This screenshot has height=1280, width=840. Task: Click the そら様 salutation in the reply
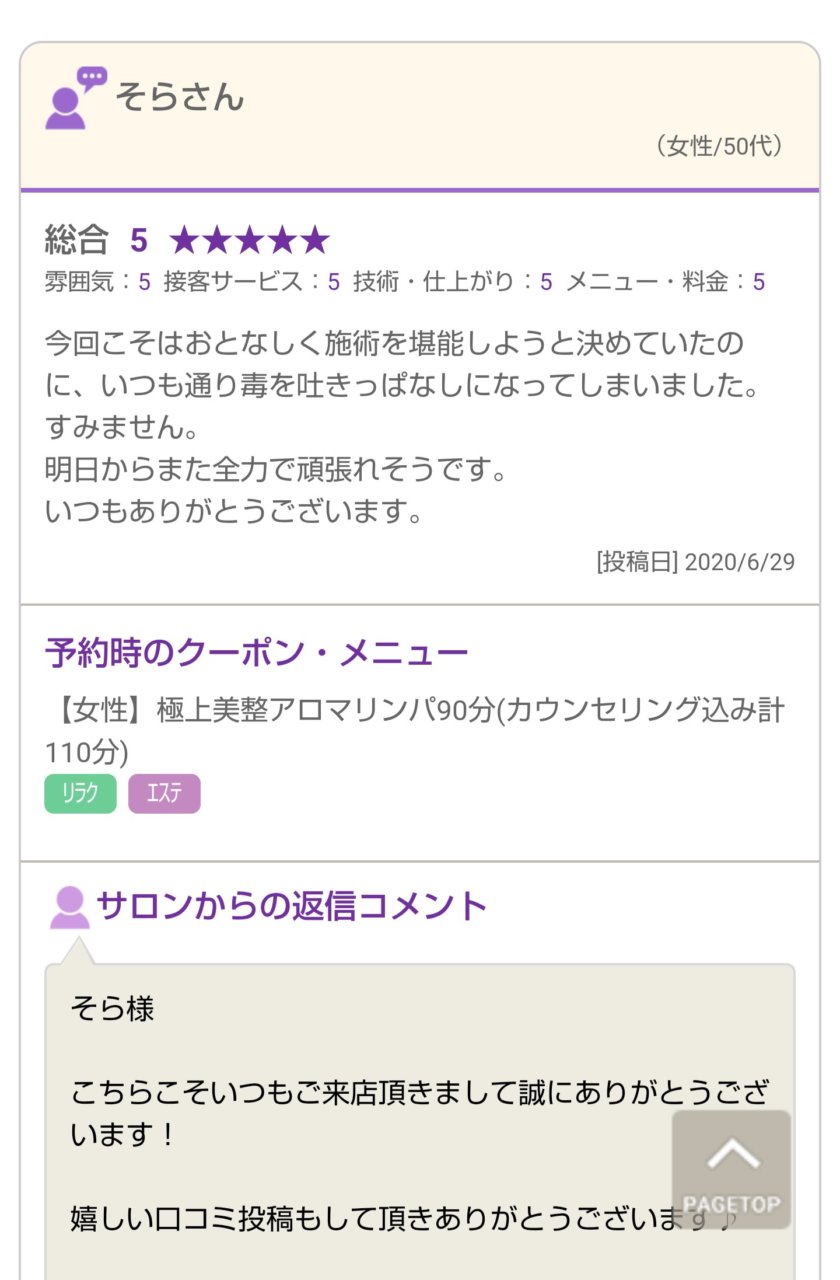[x=112, y=1009]
